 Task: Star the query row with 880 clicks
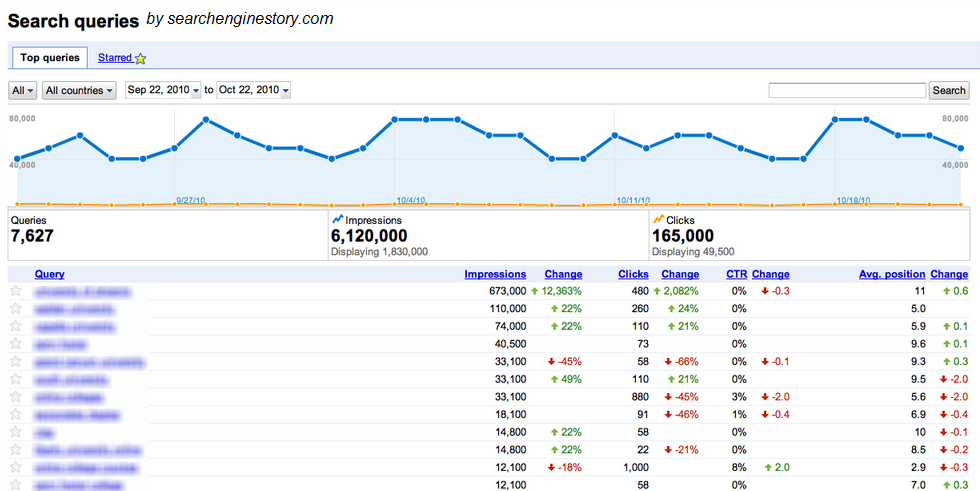pos(16,397)
